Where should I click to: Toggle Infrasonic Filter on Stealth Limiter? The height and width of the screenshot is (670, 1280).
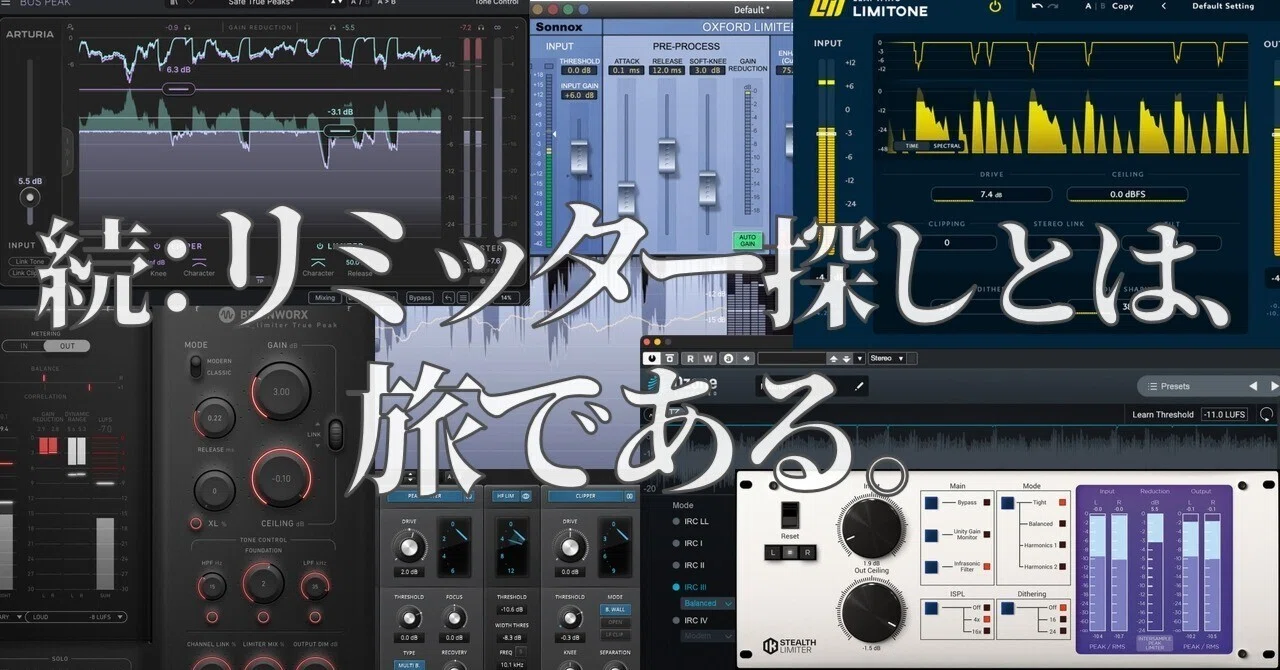[x=929, y=567]
